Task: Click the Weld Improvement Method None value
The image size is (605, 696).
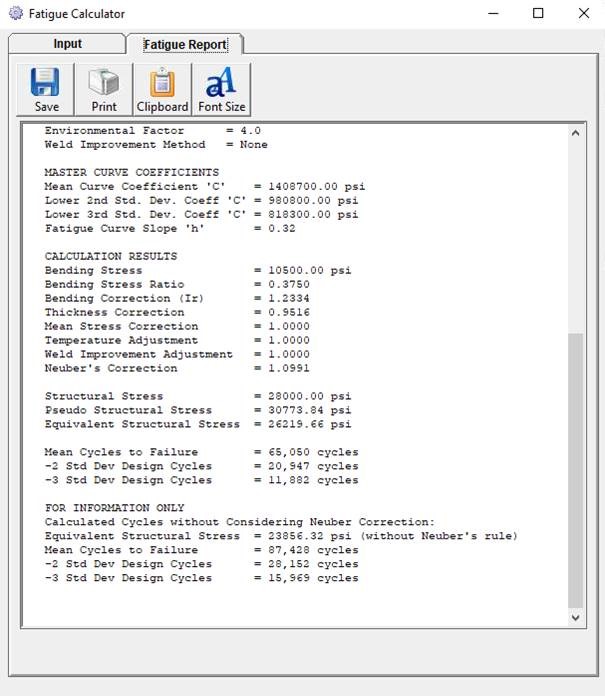Action: coord(253,145)
